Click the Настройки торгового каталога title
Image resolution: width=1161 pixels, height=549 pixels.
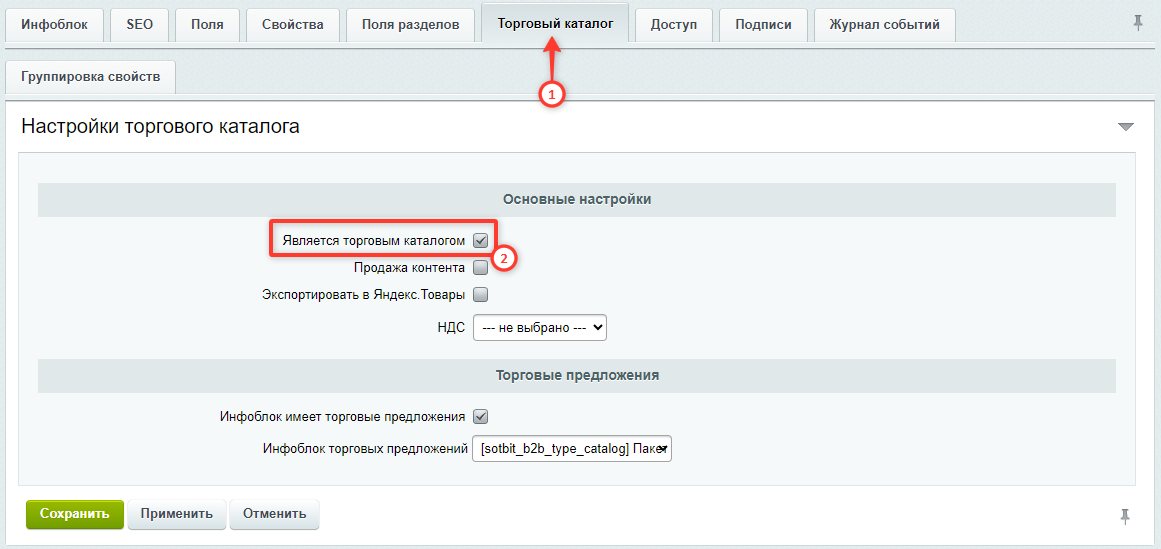(161, 127)
